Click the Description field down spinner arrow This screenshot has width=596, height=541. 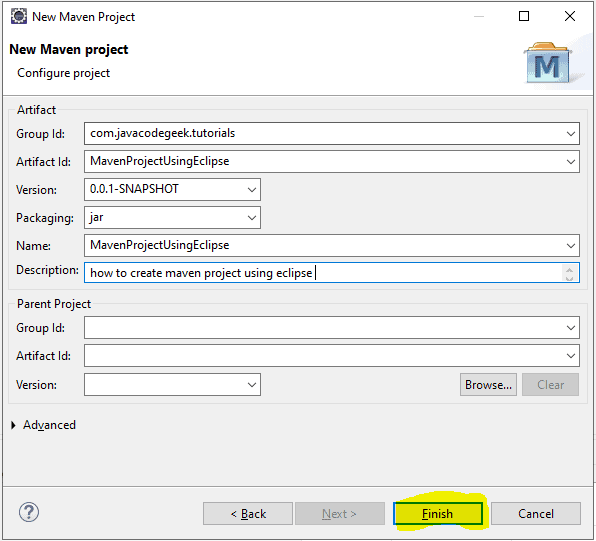pyautogui.click(x=569, y=278)
